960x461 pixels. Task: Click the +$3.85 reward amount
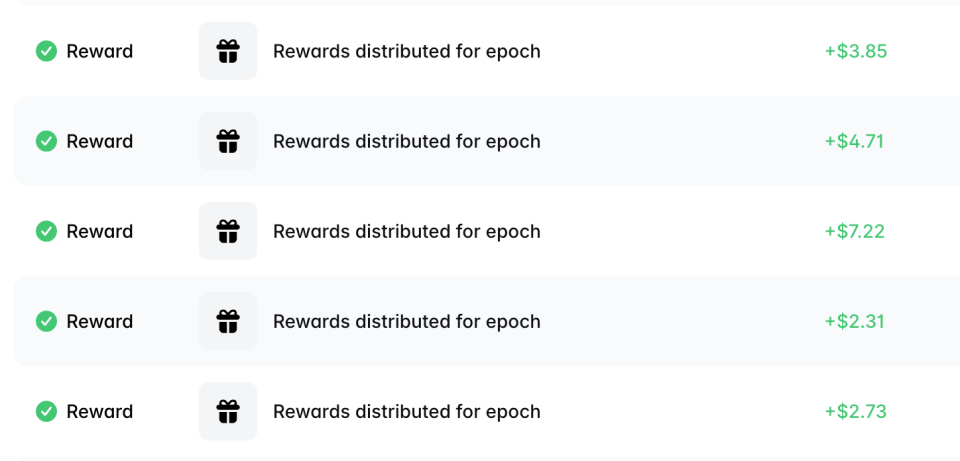point(855,51)
